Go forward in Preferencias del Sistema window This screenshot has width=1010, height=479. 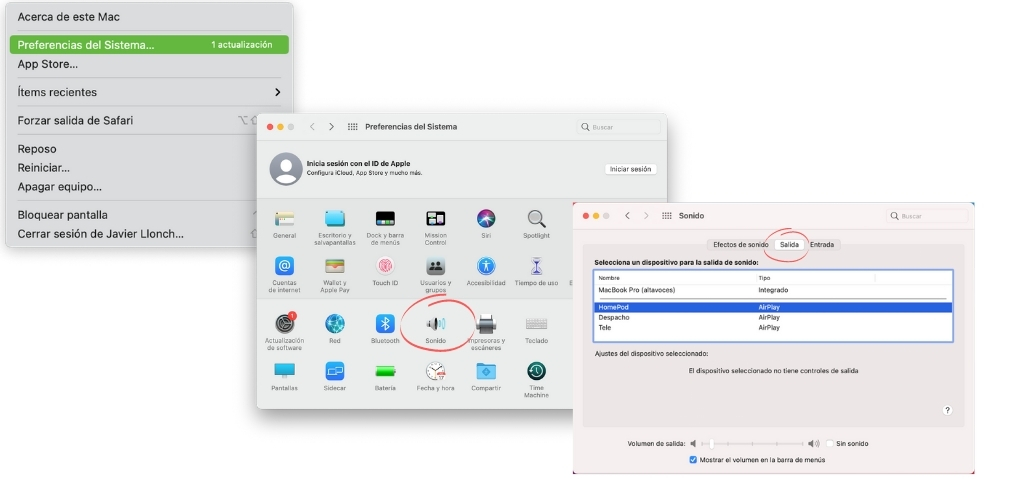(331, 127)
